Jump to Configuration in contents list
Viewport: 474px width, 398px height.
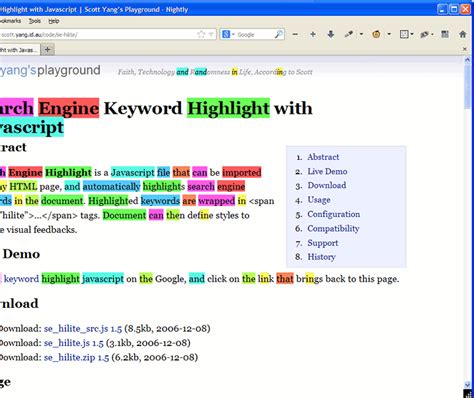pos(333,214)
